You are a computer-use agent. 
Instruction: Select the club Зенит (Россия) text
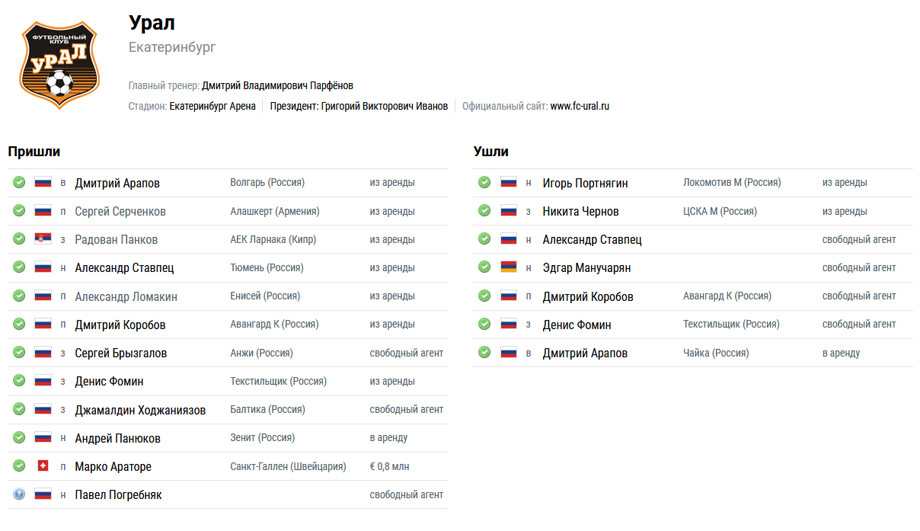(x=262, y=438)
